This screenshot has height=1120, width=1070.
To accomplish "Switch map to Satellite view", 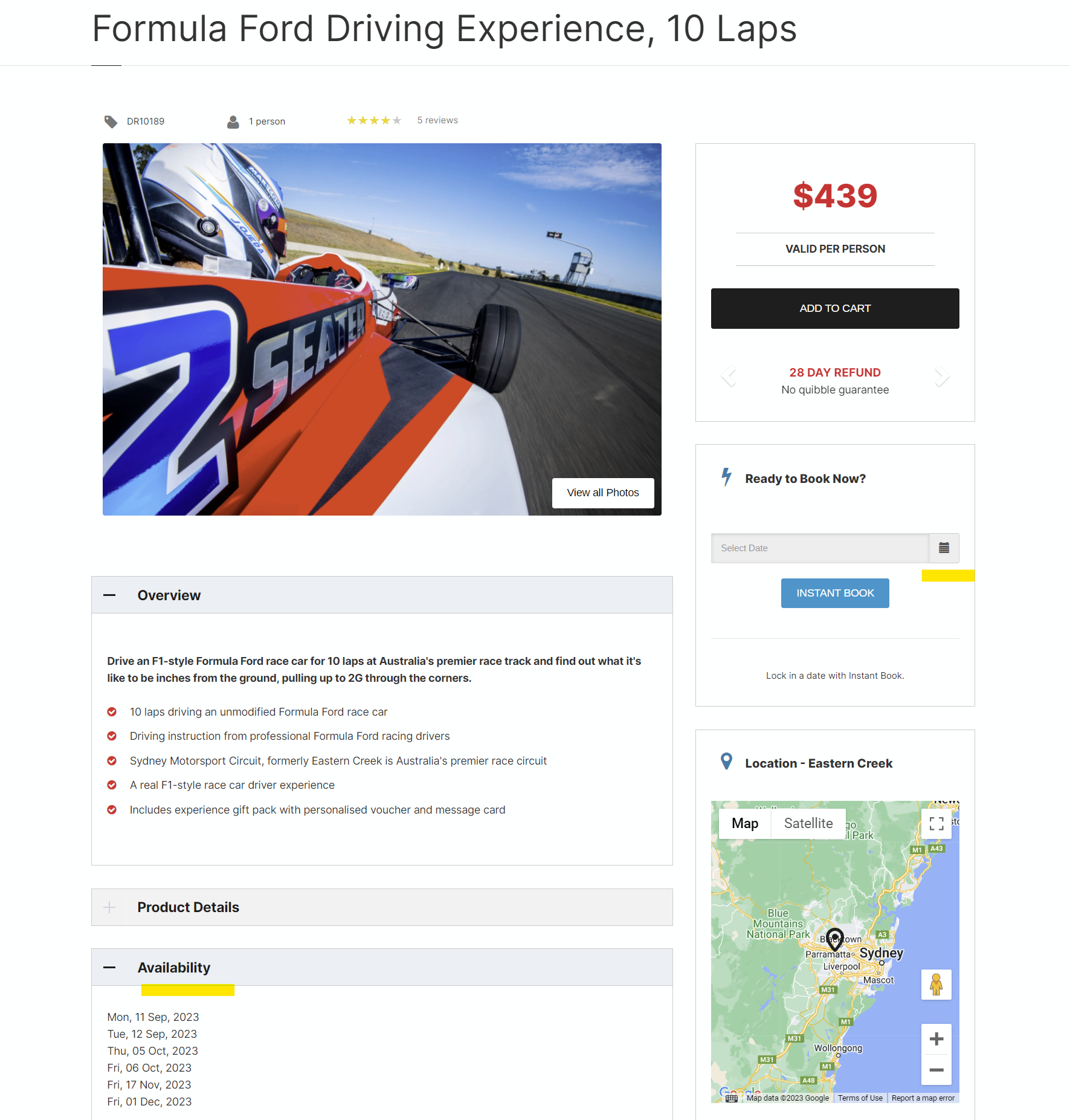I will (x=808, y=823).
